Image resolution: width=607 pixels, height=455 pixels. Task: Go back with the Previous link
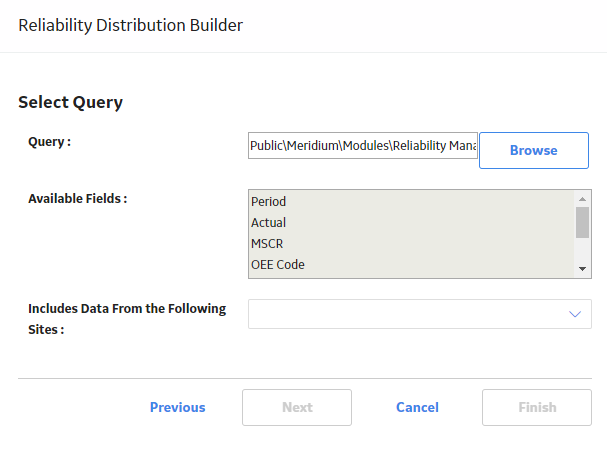click(178, 407)
